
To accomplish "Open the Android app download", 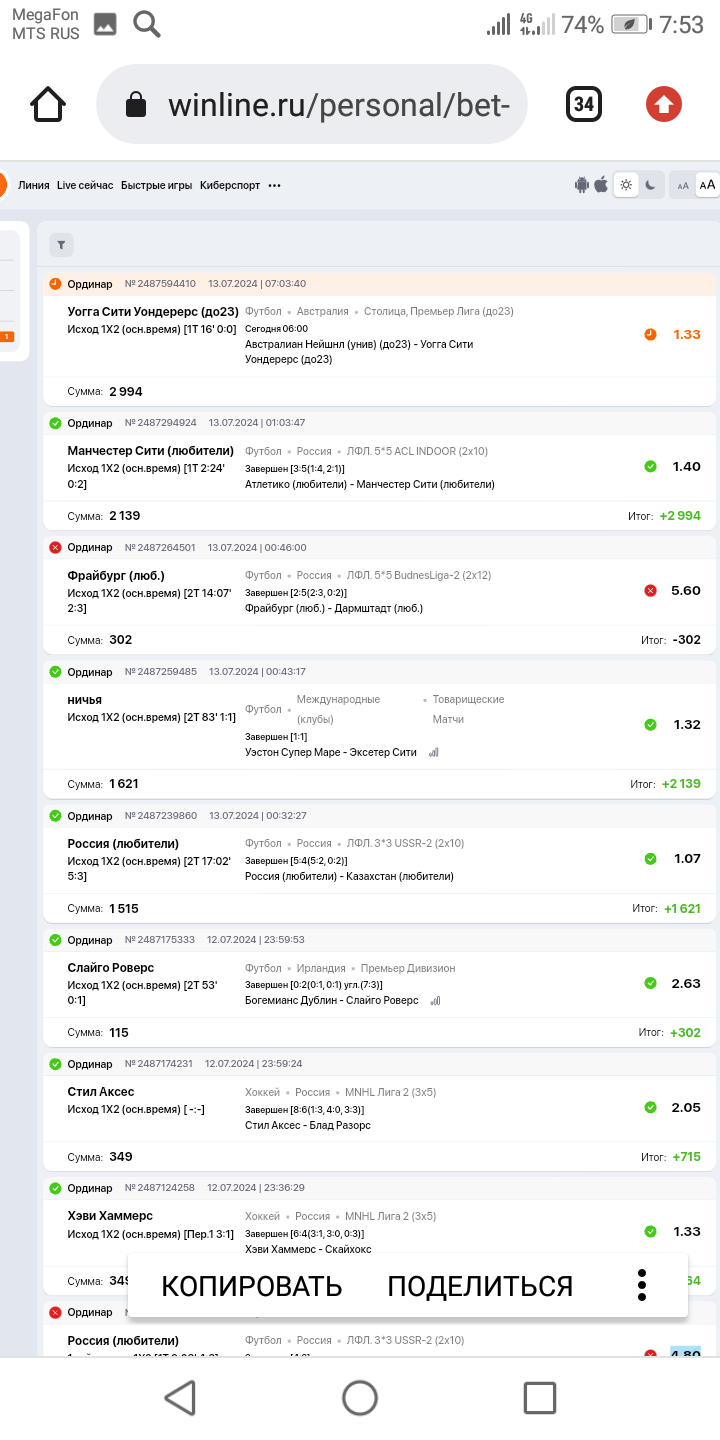I will tap(582, 185).
